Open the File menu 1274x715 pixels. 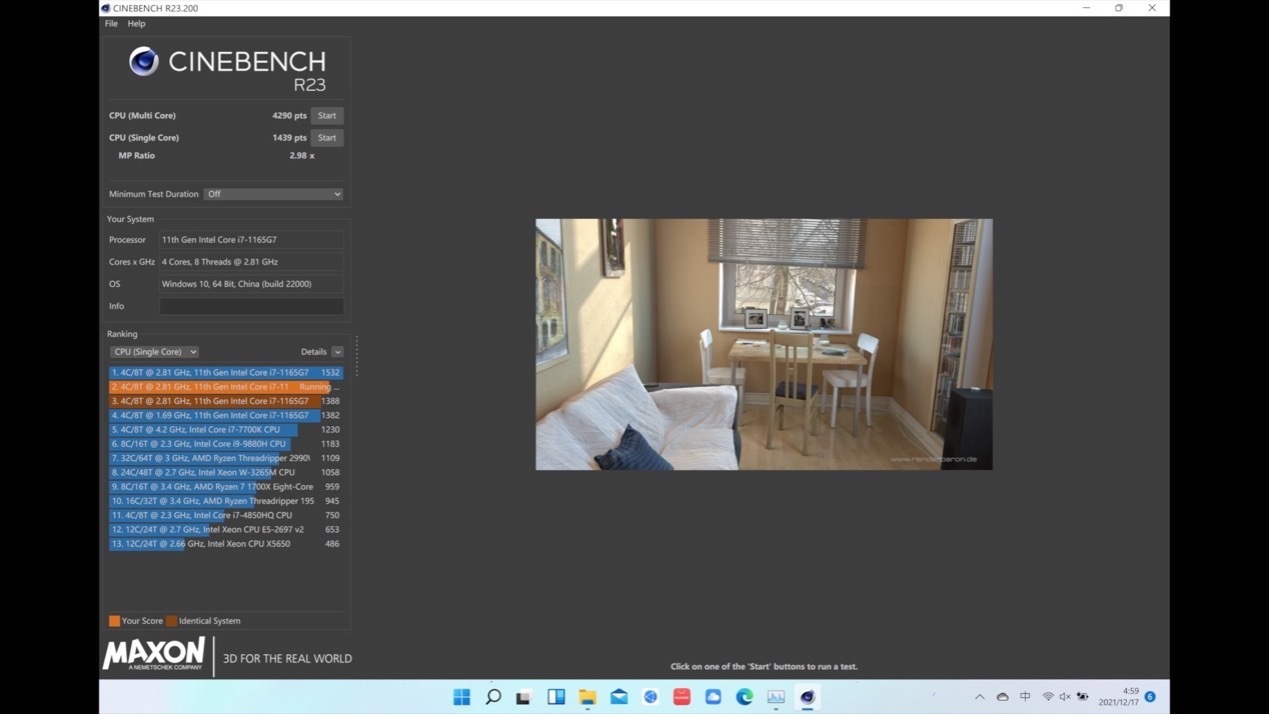pos(111,24)
